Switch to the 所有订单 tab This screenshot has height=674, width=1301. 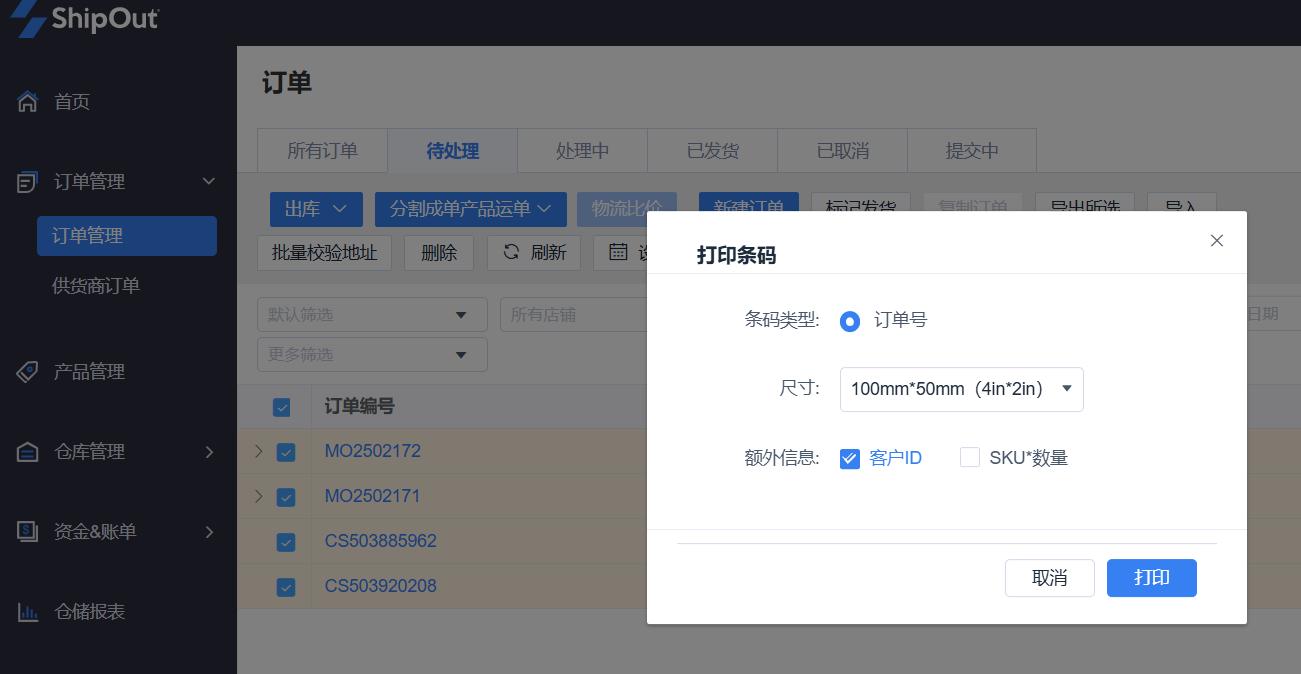pos(322,151)
